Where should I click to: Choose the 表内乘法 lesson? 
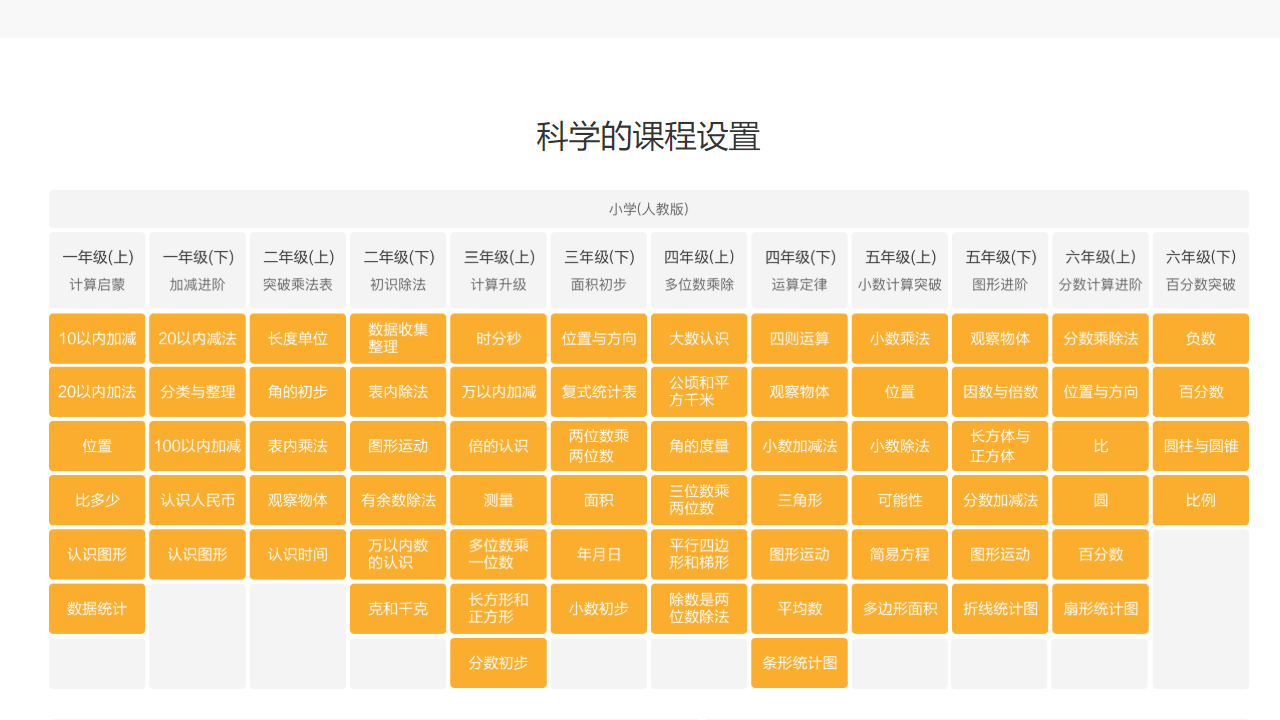[298, 446]
